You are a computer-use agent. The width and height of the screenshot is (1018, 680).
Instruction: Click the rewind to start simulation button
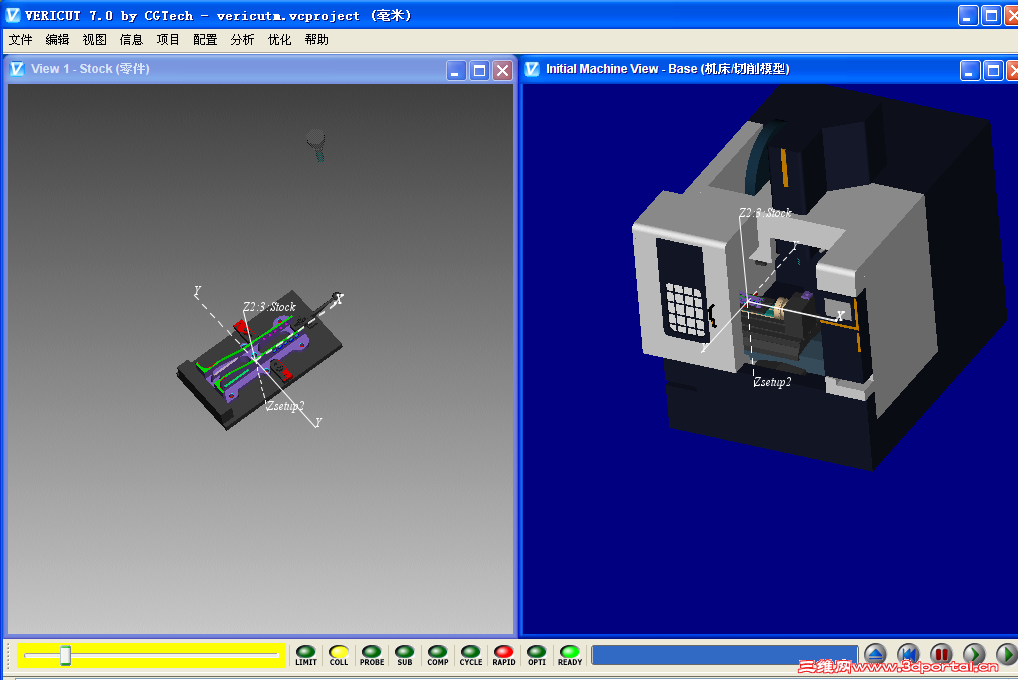click(x=908, y=654)
